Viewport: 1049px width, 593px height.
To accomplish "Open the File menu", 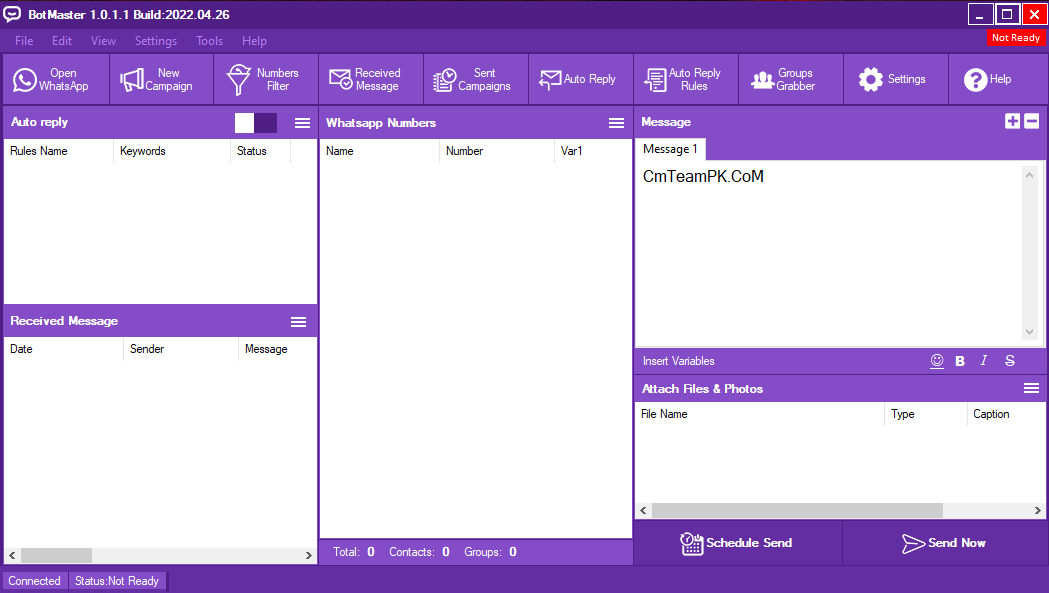I will coord(24,41).
